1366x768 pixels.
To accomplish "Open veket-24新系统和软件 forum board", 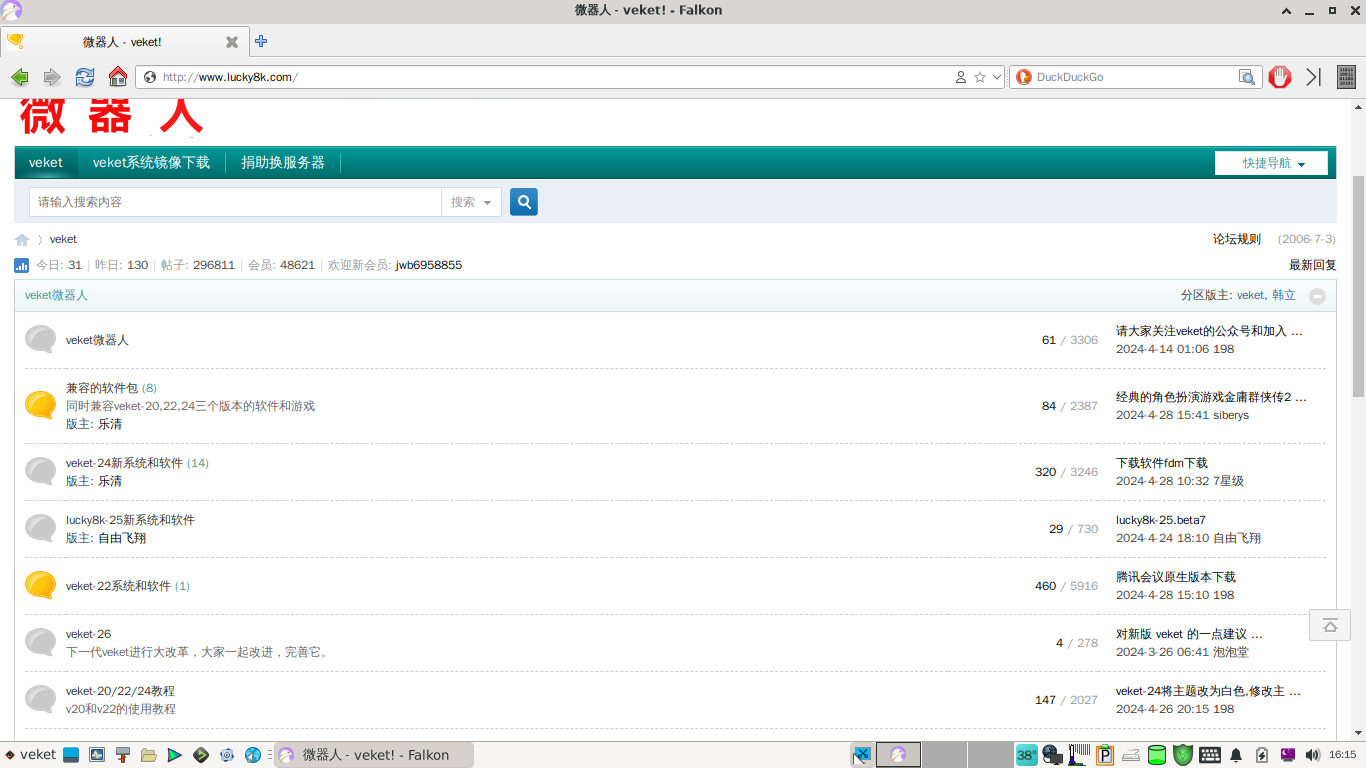I will tap(124, 463).
